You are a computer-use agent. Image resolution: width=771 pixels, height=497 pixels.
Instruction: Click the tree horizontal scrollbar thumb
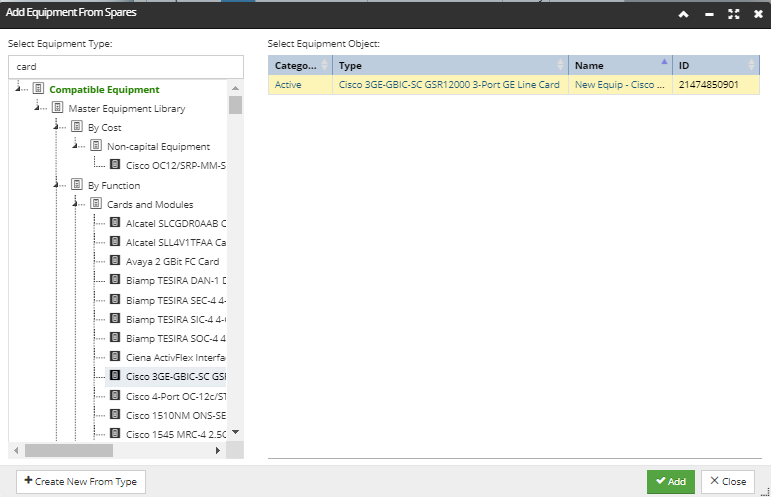click(69, 450)
